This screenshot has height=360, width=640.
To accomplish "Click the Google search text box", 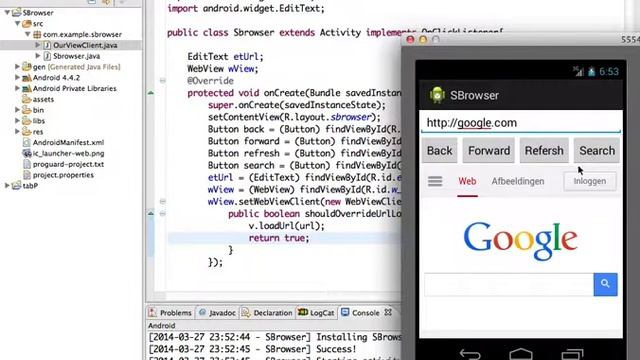I will click(x=509, y=284).
